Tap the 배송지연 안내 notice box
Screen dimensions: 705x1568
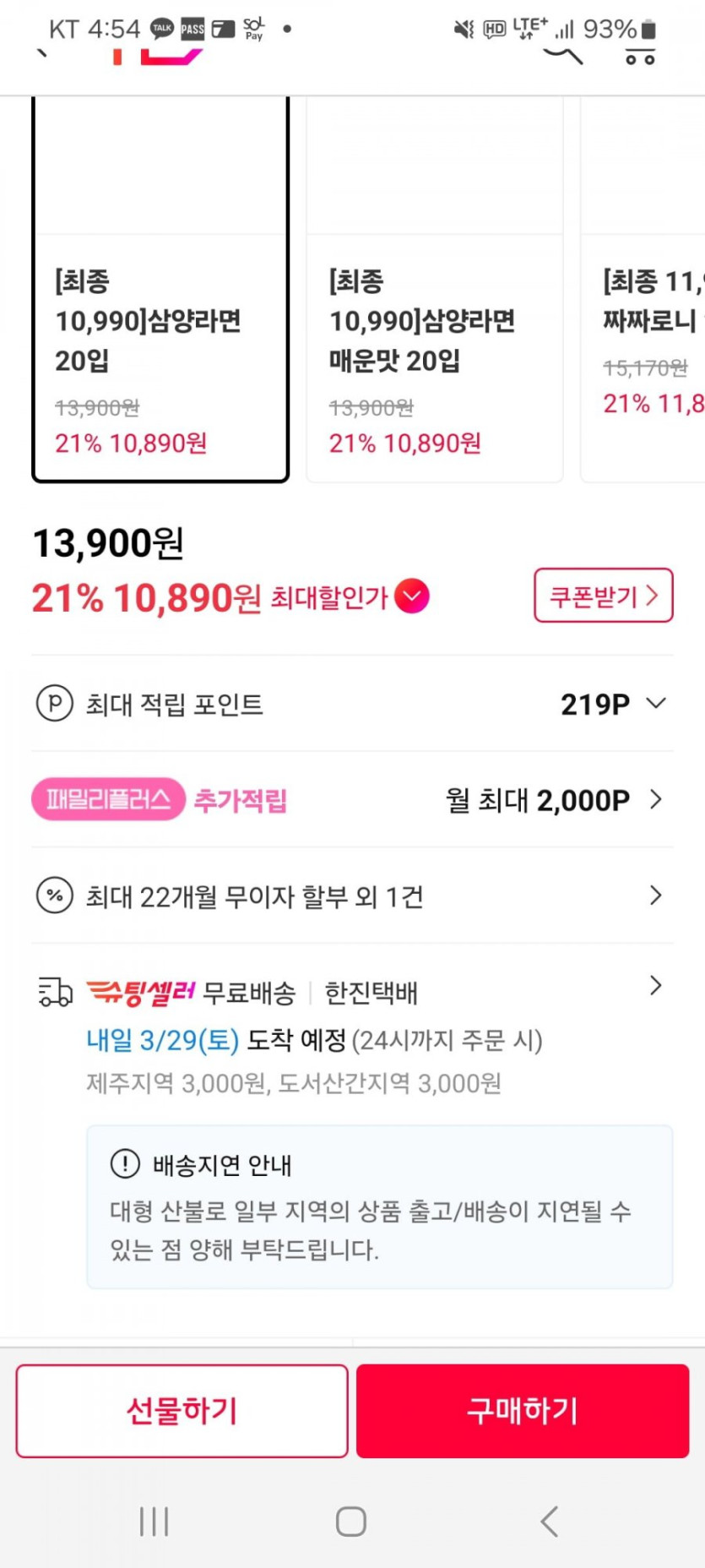(379, 1206)
